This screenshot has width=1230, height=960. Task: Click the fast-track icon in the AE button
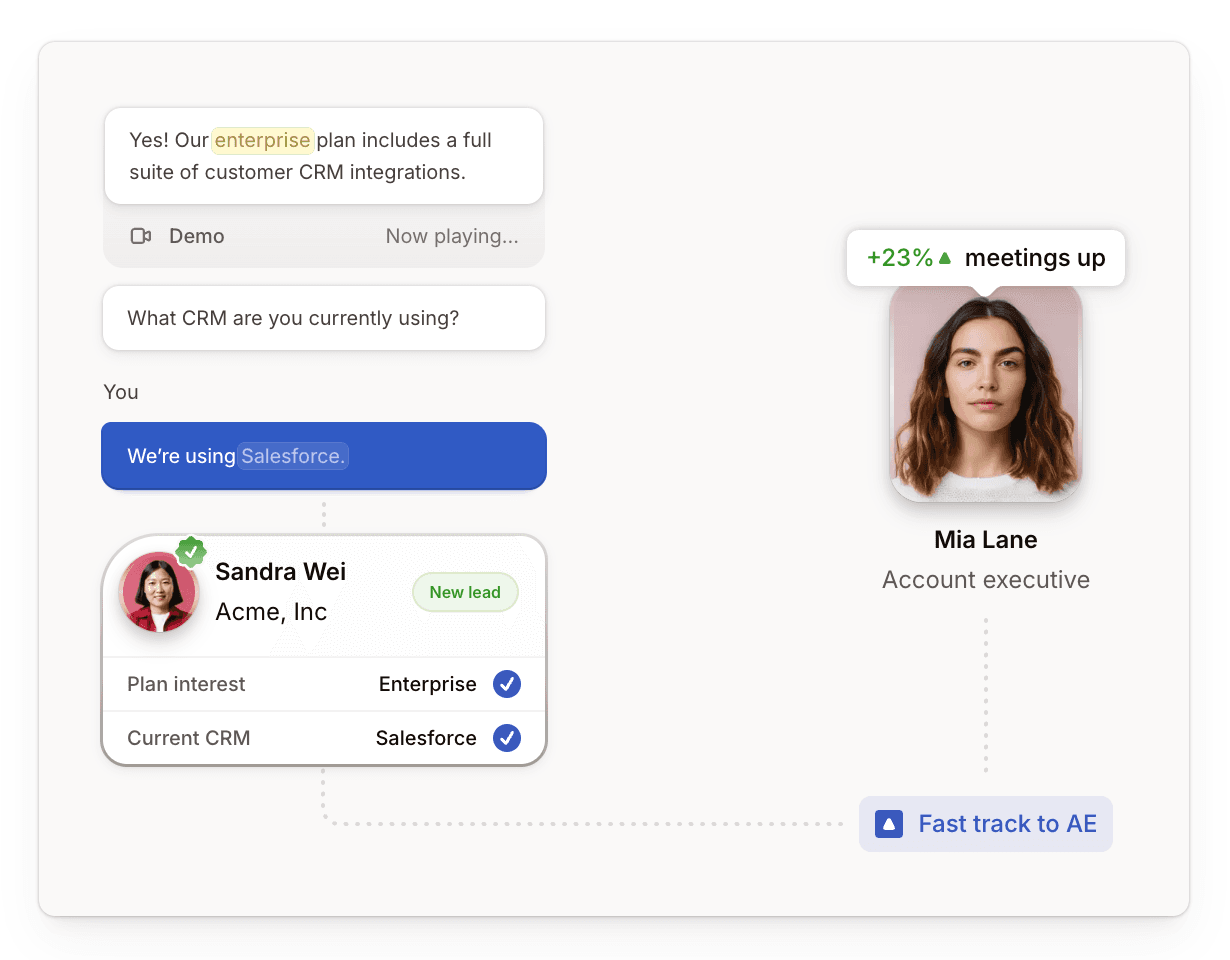tap(888, 823)
